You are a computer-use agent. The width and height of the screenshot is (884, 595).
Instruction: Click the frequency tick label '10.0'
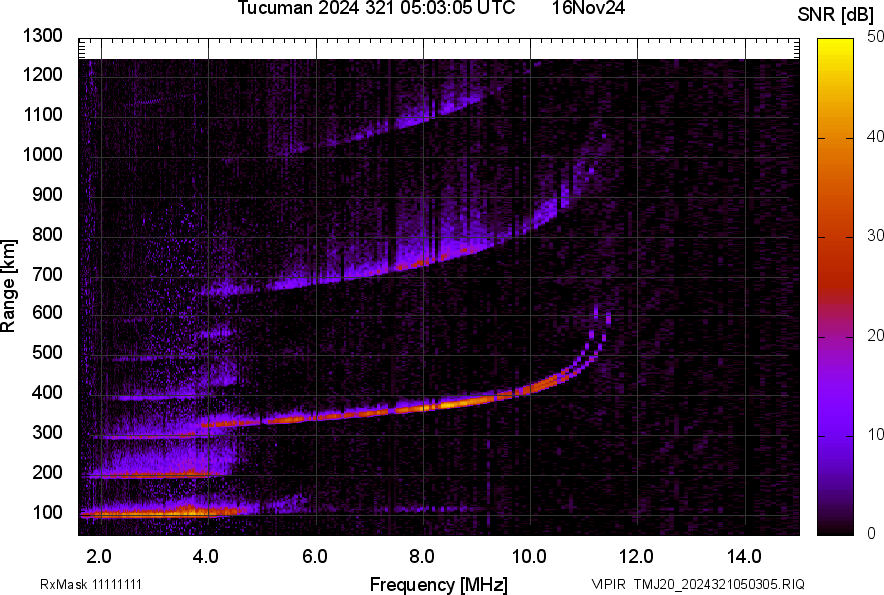(x=529, y=557)
